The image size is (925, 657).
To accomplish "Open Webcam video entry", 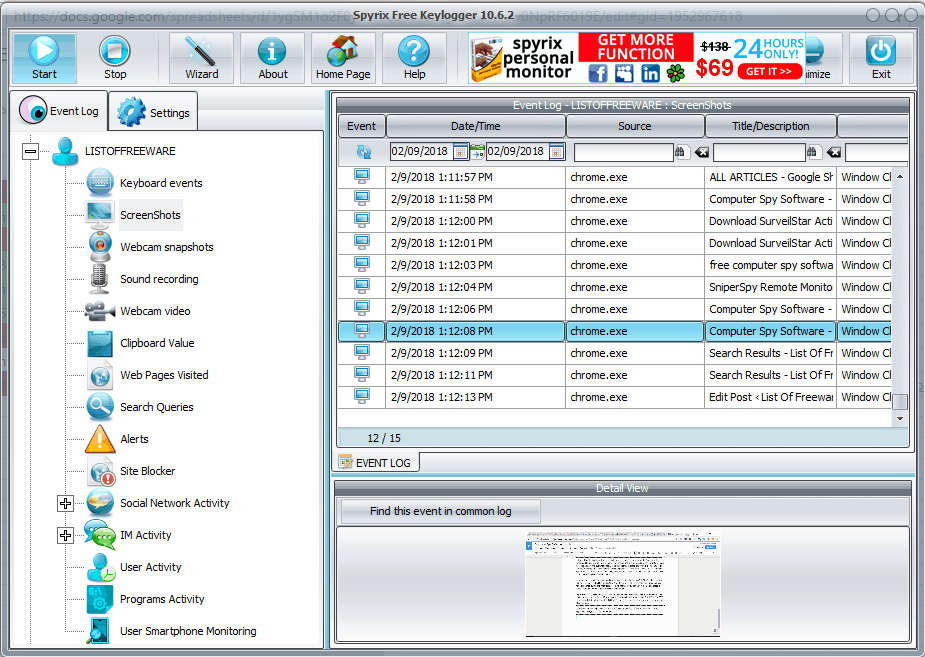I will 155,311.
